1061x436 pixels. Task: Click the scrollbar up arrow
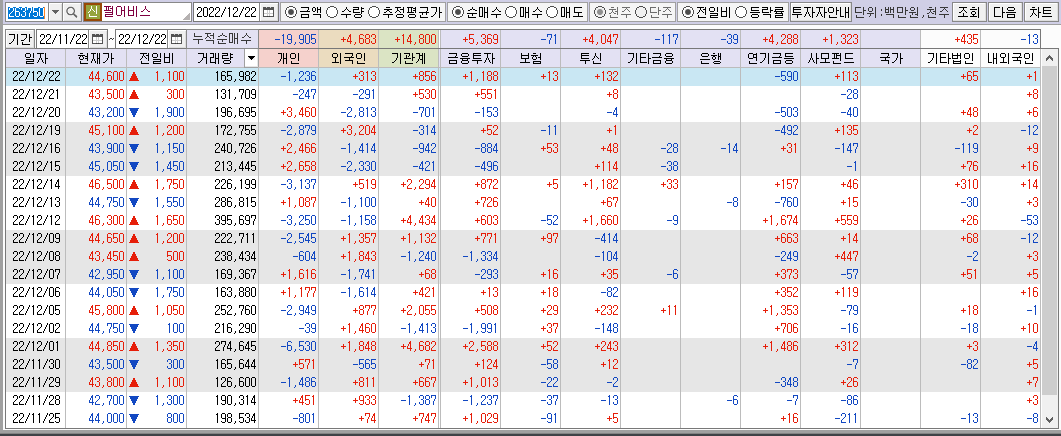pyautogui.click(x=1049, y=58)
